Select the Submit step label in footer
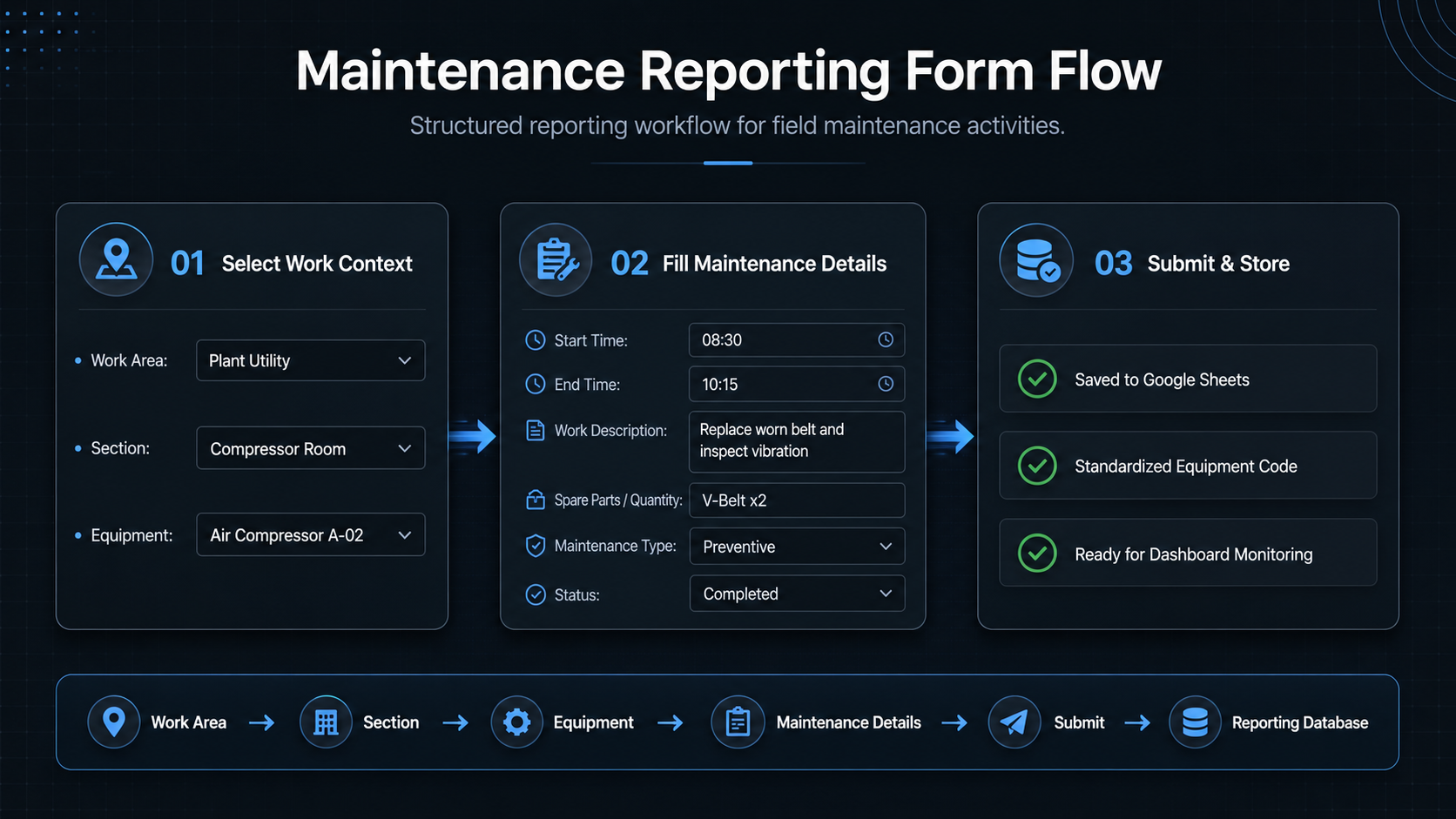The image size is (1456, 819). click(x=1079, y=722)
